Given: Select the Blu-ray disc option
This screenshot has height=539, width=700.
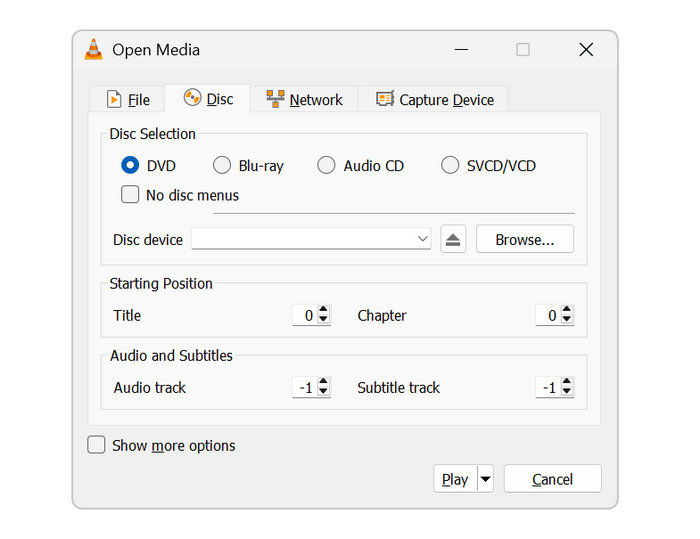Looking at the screenshot, I should [222, 165].
